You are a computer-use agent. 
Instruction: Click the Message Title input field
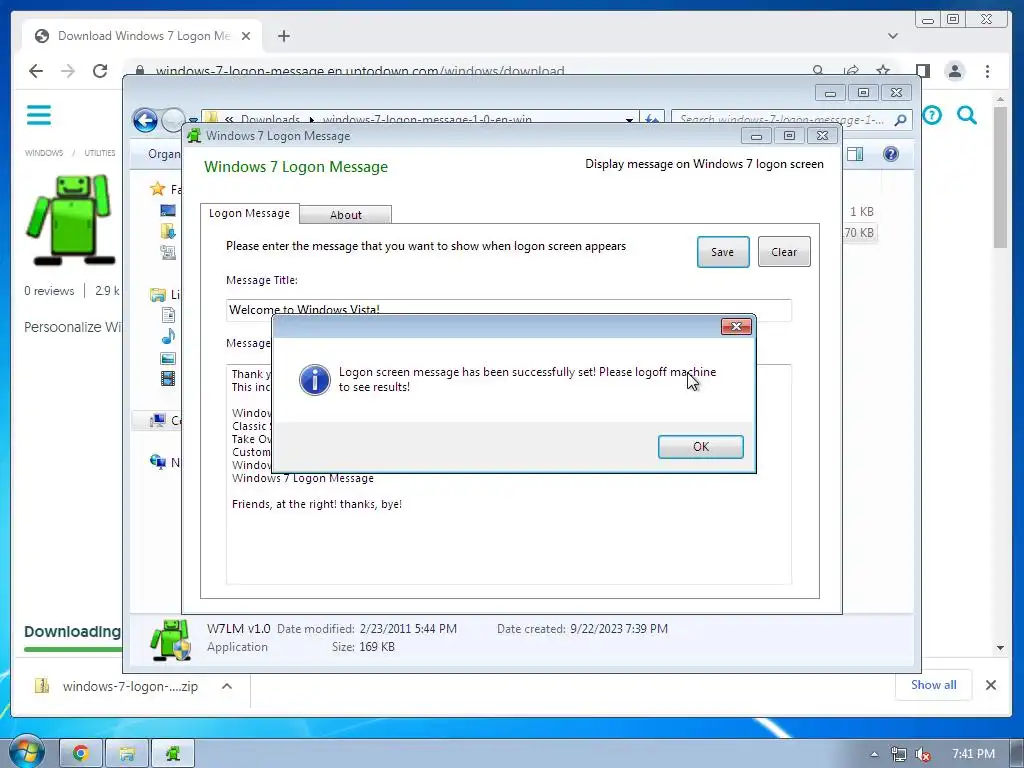[x=509, y=310]
